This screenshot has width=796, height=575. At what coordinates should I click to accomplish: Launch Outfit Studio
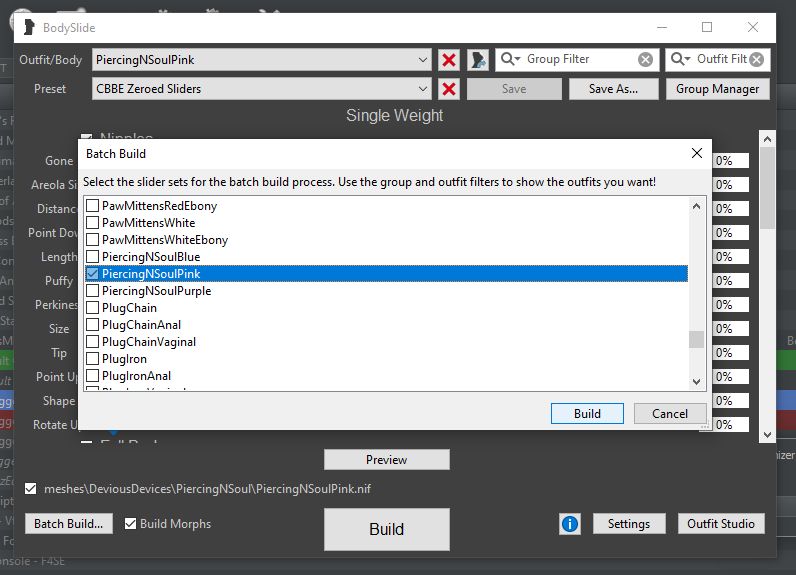[x=721, y=524]
